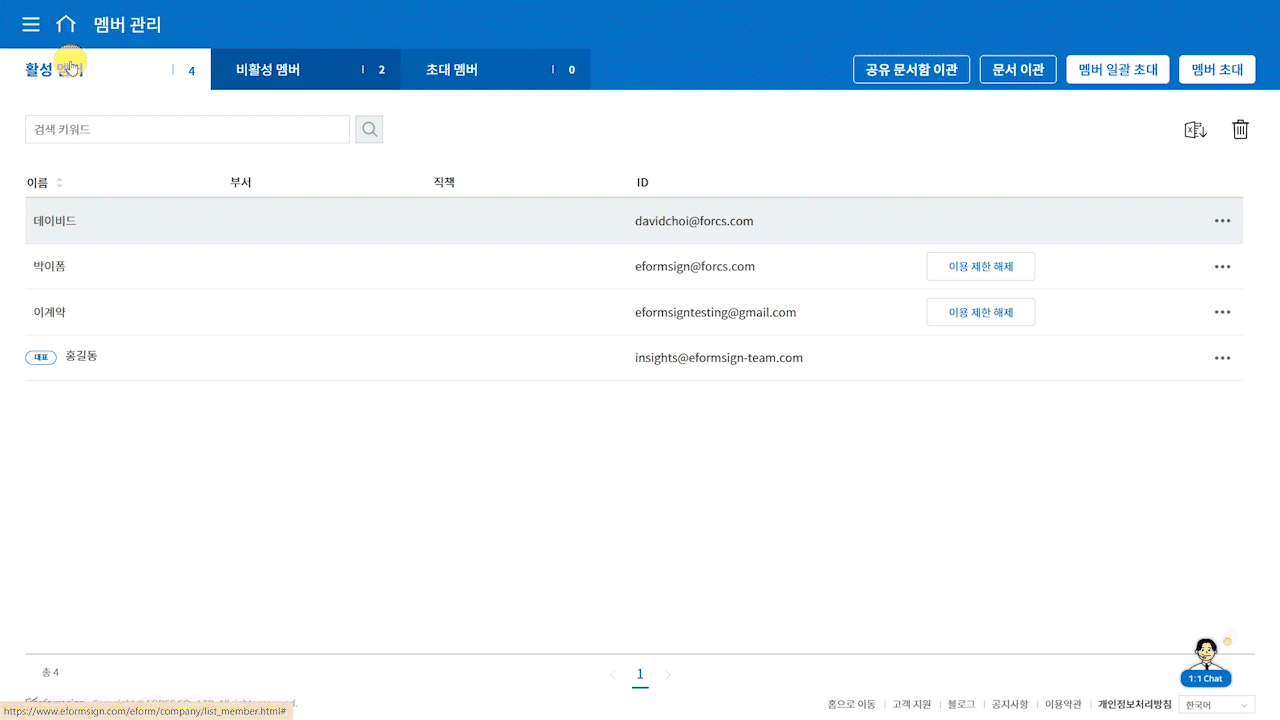Open more options for 데이비드 row
1280x720 pixels.
pyautogui.click(x=1222, y=221)
